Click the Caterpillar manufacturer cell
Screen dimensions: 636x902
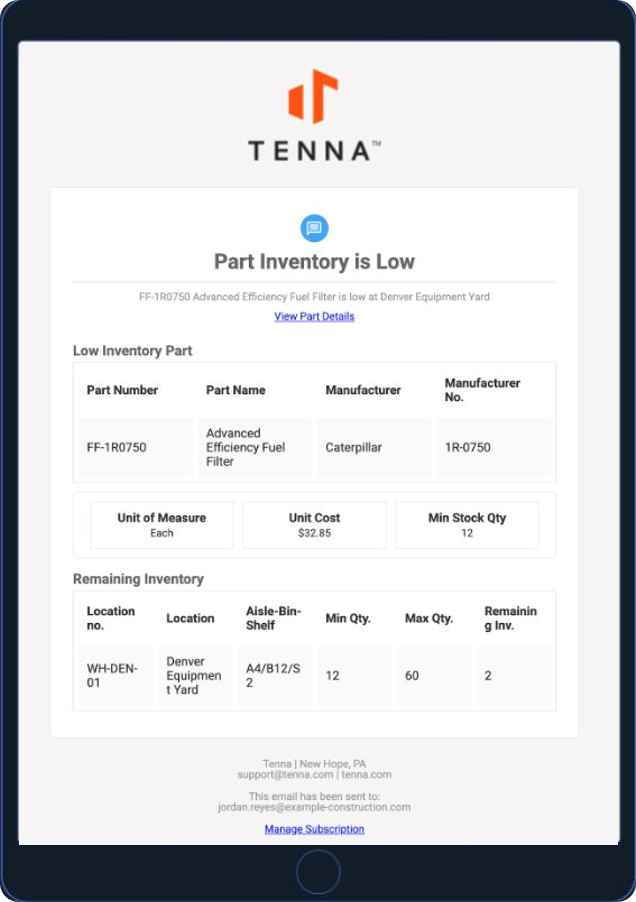pyautogui.click(x=374, y=448)
